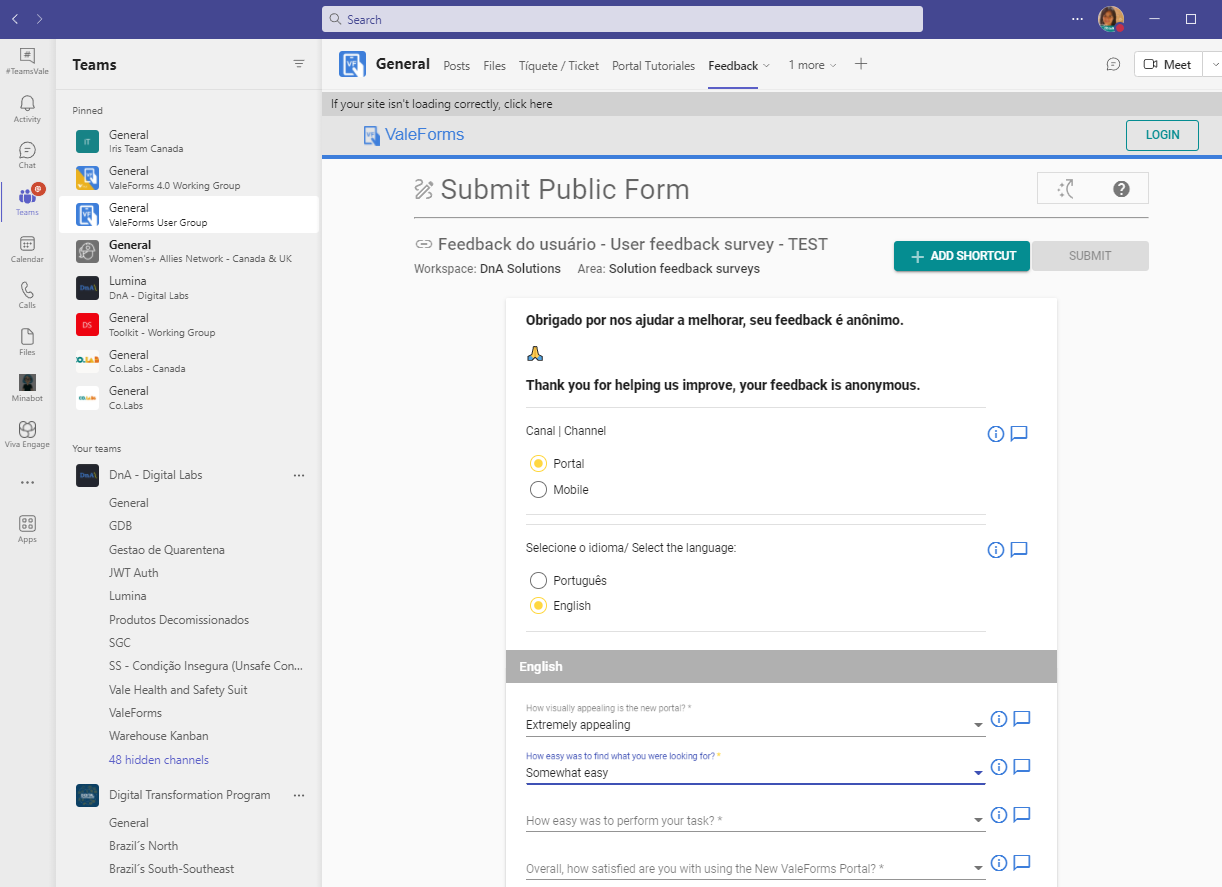Open pinned General of Co.Labs - Canada
The image size is (1222, 887).
(x=188, y=361)
